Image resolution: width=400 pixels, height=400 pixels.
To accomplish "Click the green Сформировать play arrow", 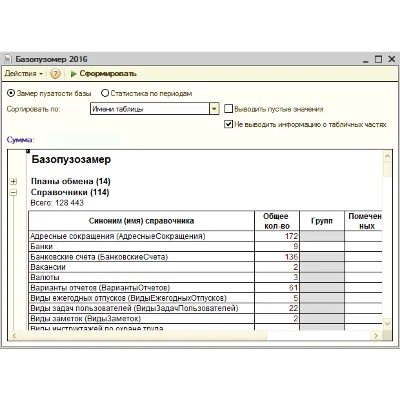I will (74, 74).
